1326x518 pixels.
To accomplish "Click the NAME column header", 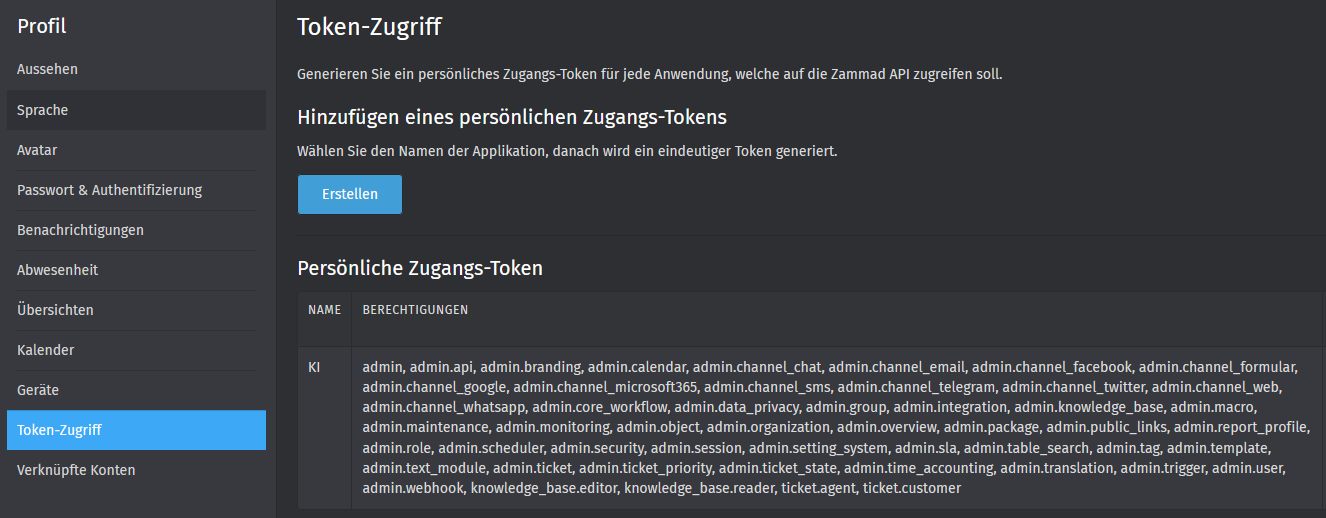I will click(324, 310).
